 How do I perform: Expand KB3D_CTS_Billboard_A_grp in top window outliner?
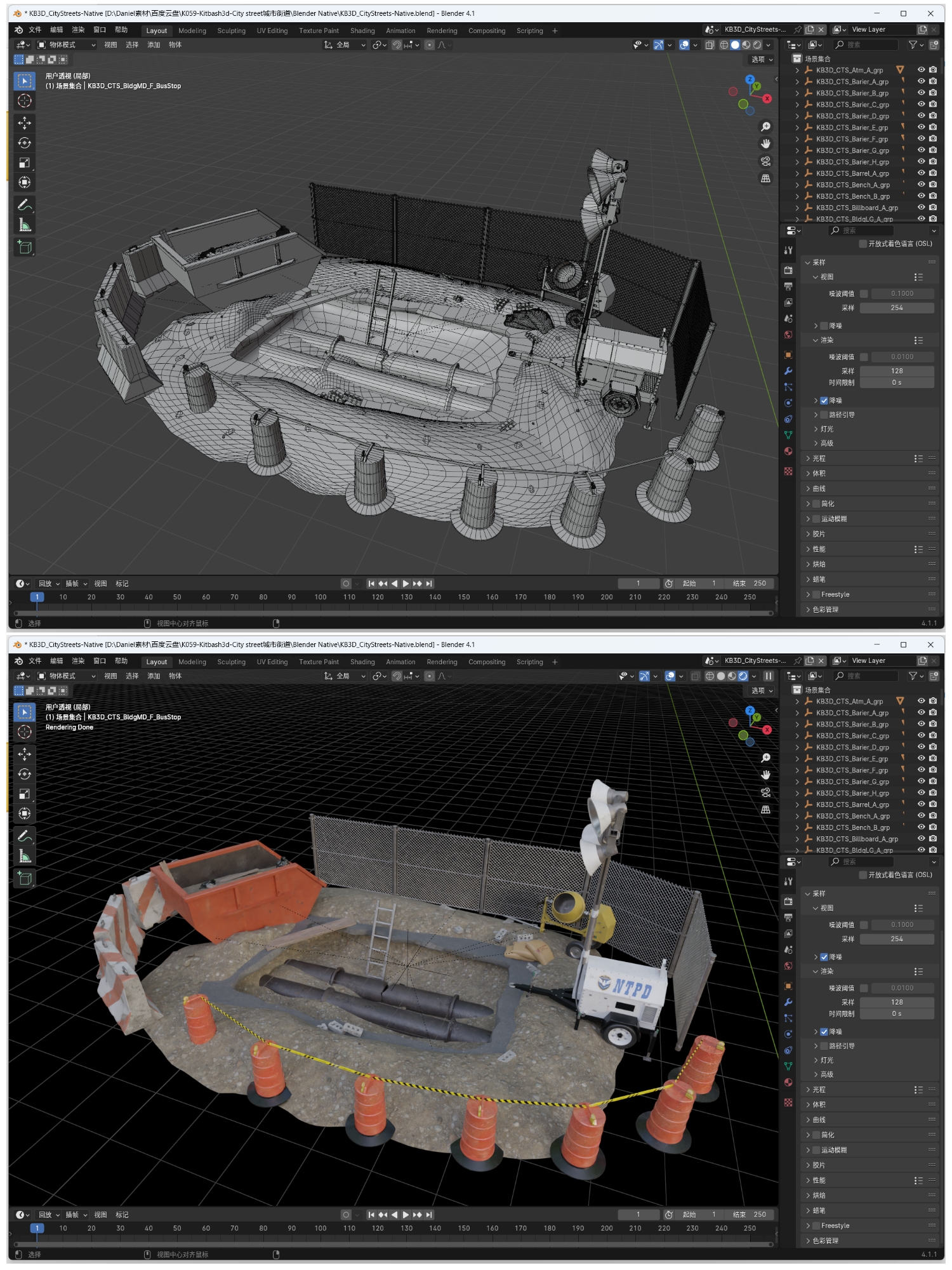[x=797, y=208]
